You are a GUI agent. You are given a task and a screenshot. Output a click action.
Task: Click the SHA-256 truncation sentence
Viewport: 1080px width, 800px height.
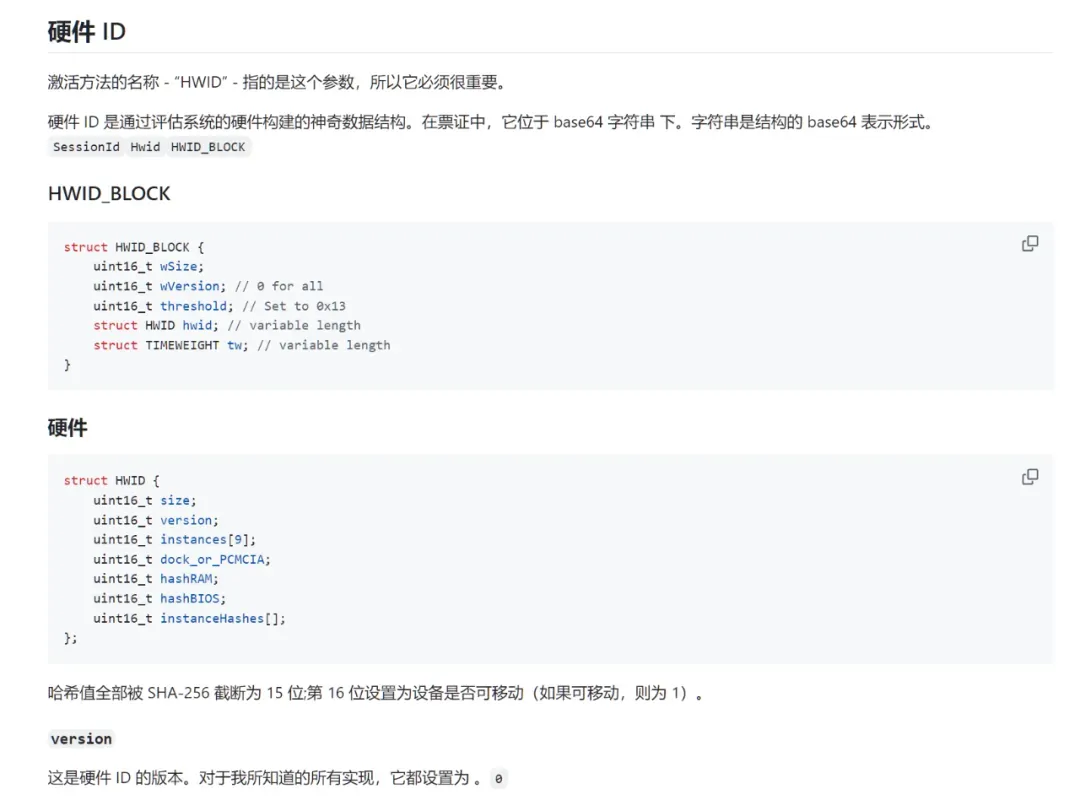coord(375,693)
